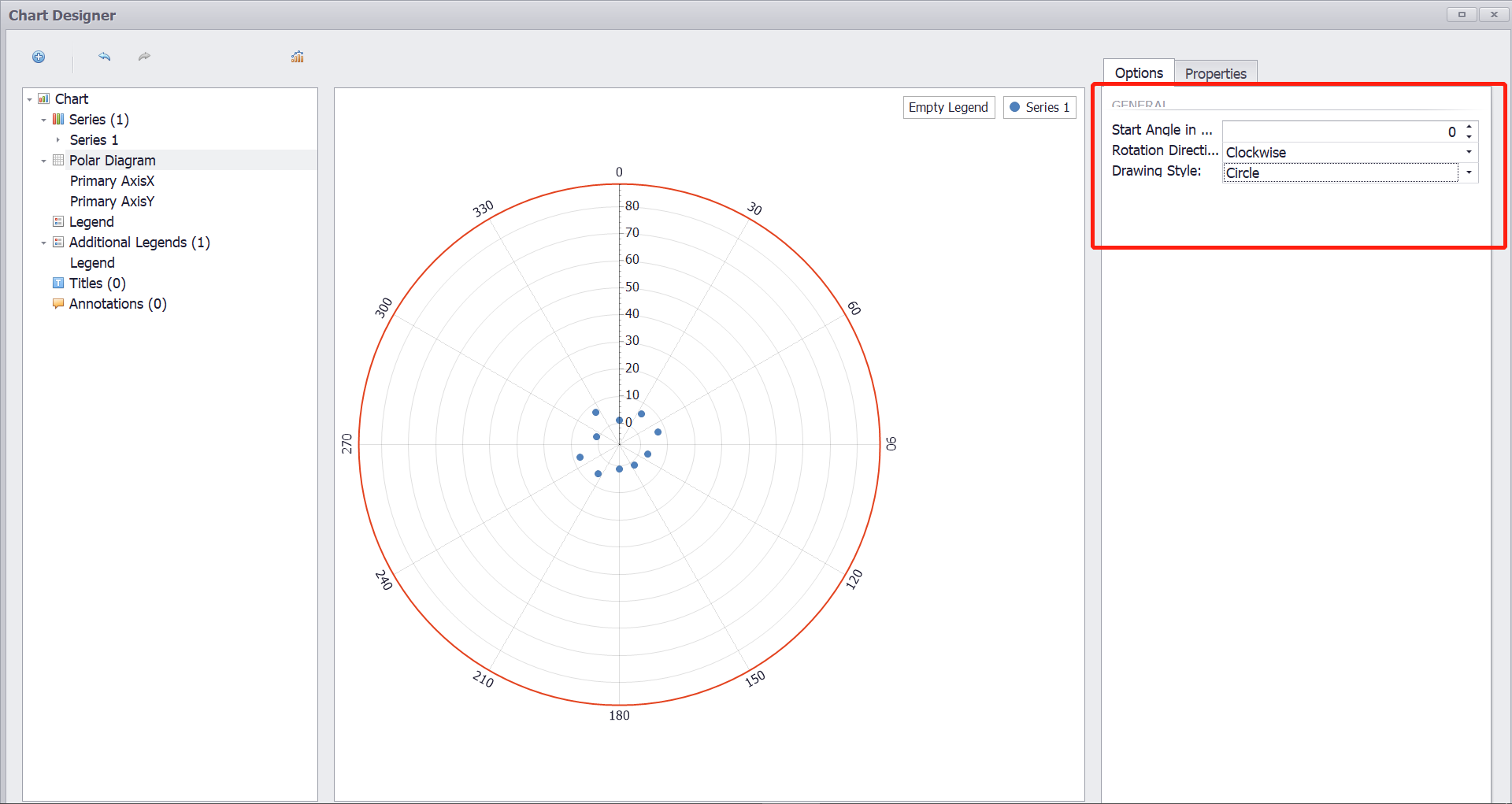Select Primary AxisX in tree
This screenshot has height=804, width=1512.
(x=112, y=180)
